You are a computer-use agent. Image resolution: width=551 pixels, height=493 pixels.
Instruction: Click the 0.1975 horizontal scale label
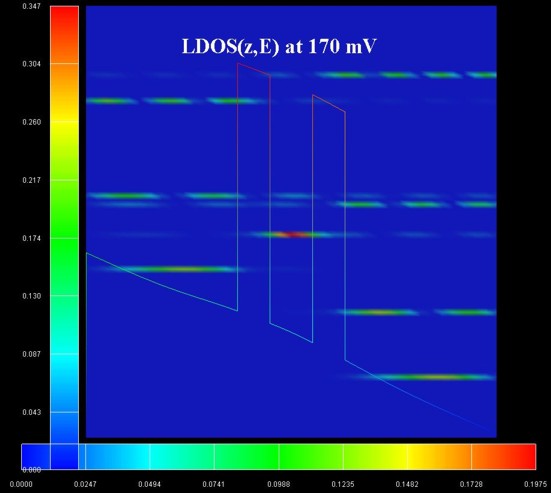coord(536,484)
